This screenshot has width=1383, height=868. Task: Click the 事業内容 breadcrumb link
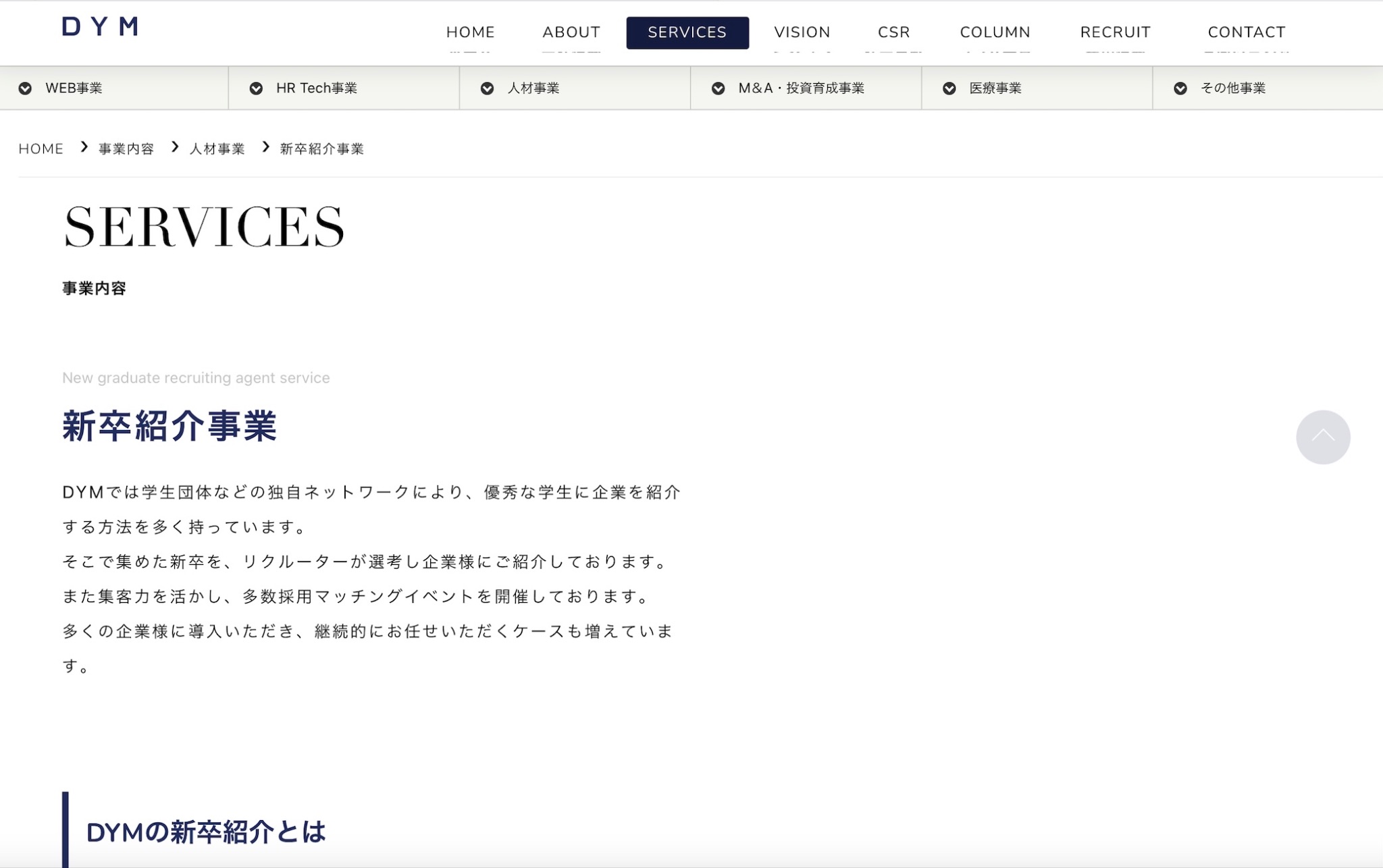coord(126,149)
